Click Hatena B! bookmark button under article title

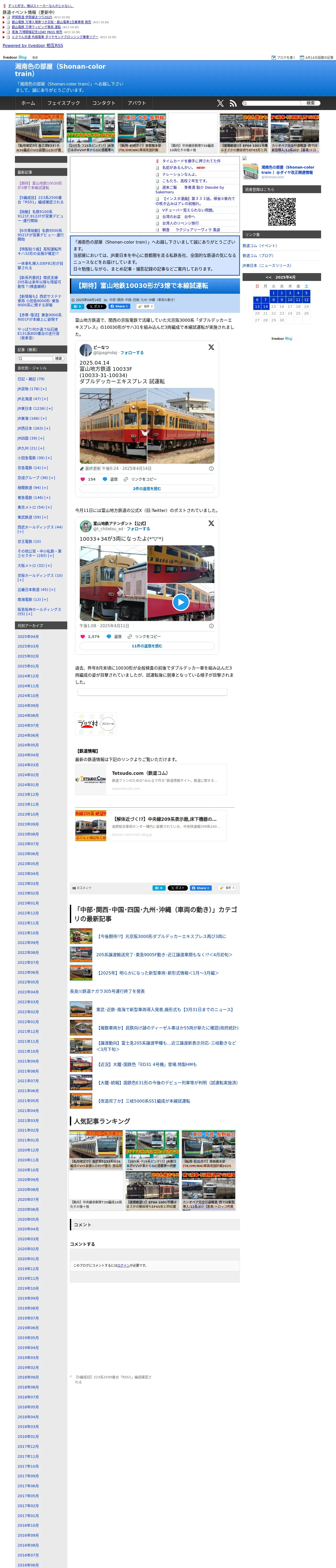tap(78, 307)
